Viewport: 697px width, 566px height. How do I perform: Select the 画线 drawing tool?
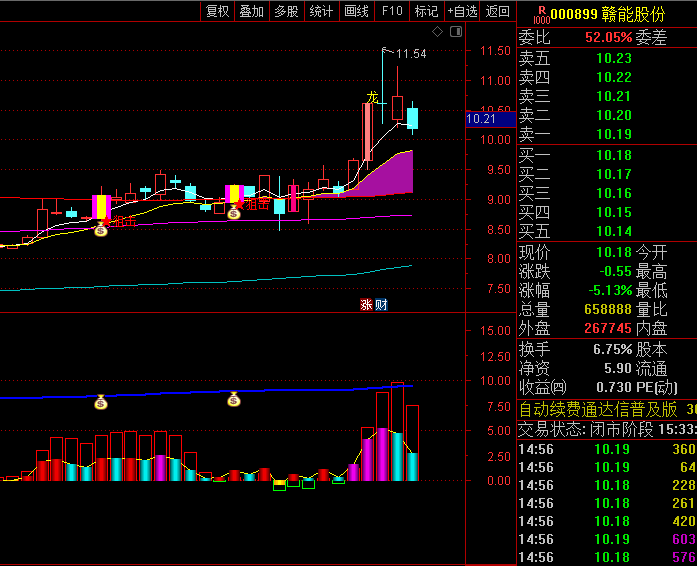tap(357, 11)
